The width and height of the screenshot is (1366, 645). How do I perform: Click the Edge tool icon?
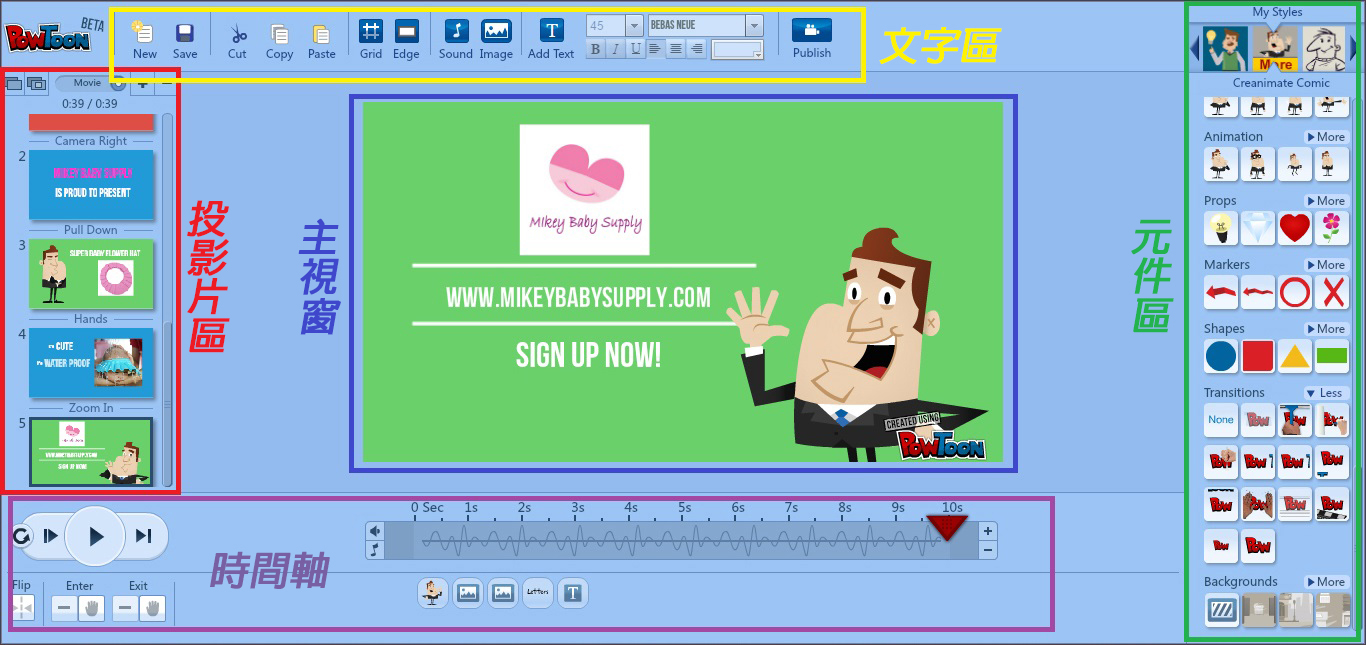pyautogui.click(x=406, y=31)
